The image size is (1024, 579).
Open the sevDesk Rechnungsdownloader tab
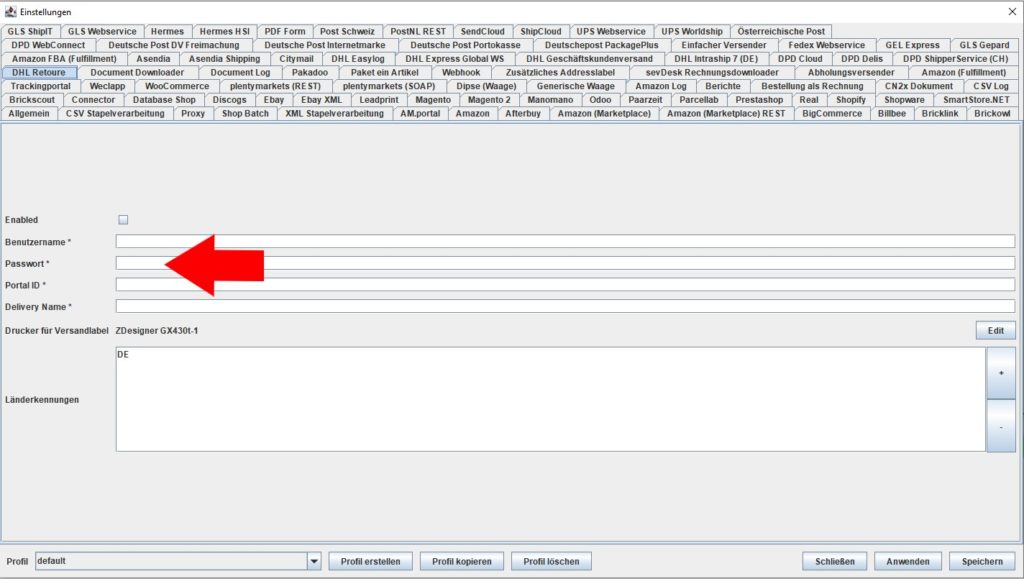coord(712,72)
